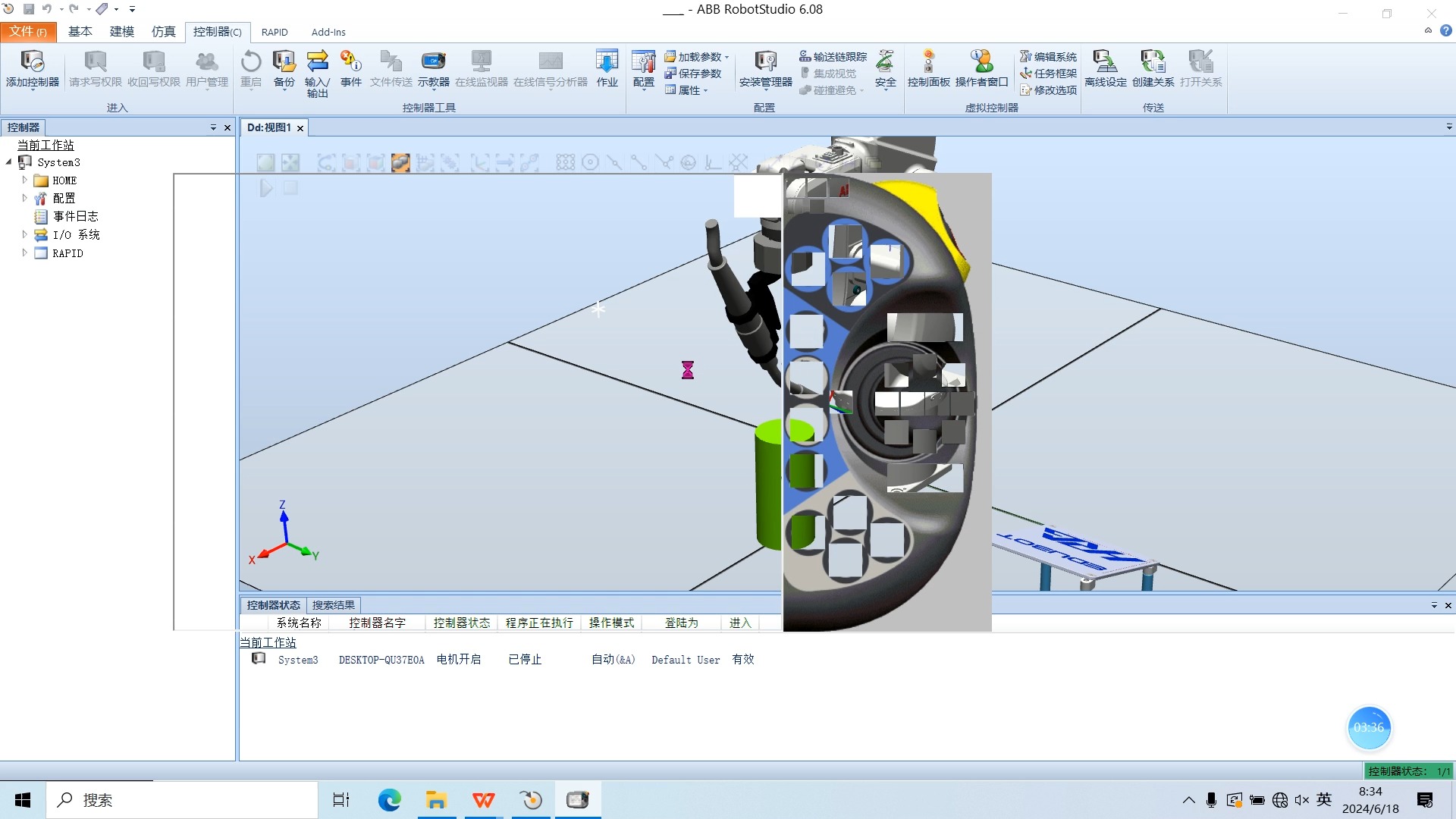Open the Undo history dropdown arrow
Viewport: 1456px width, 819px height.
tap(61, 9)
